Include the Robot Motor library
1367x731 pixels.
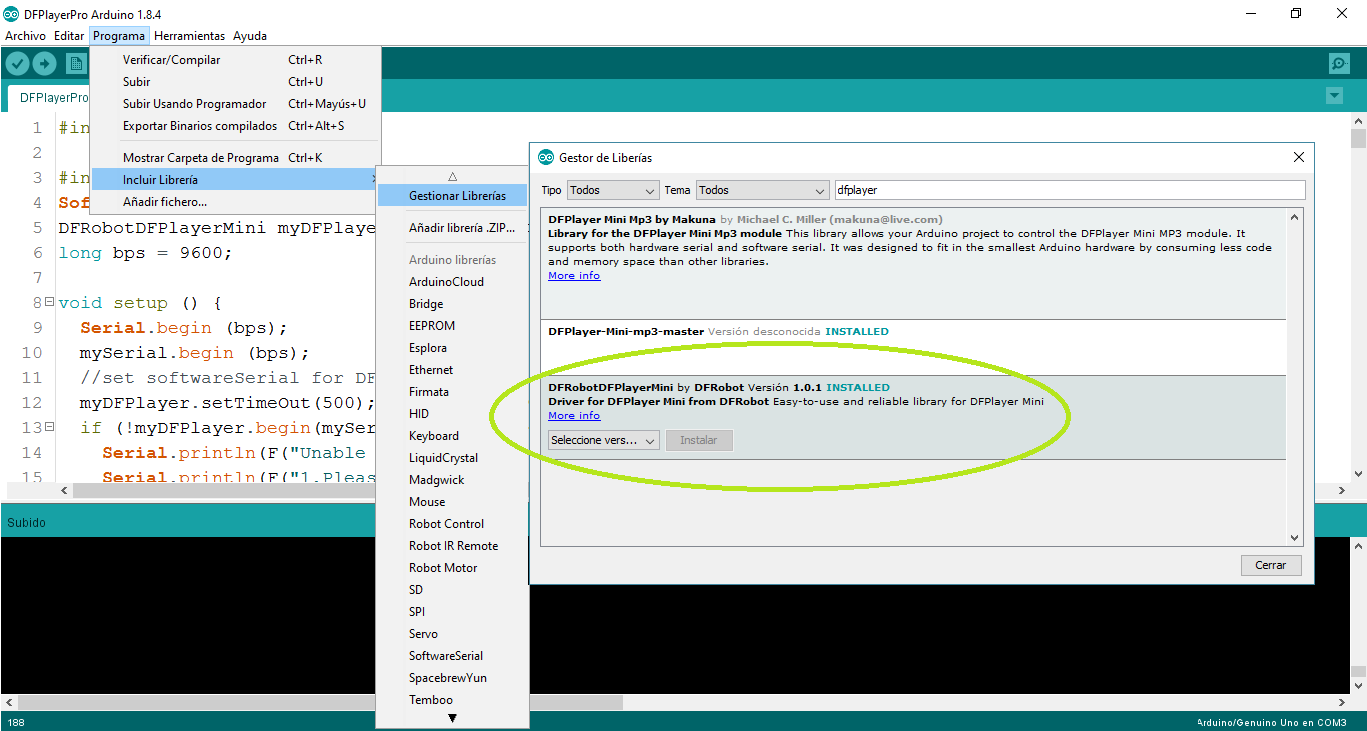452,568
